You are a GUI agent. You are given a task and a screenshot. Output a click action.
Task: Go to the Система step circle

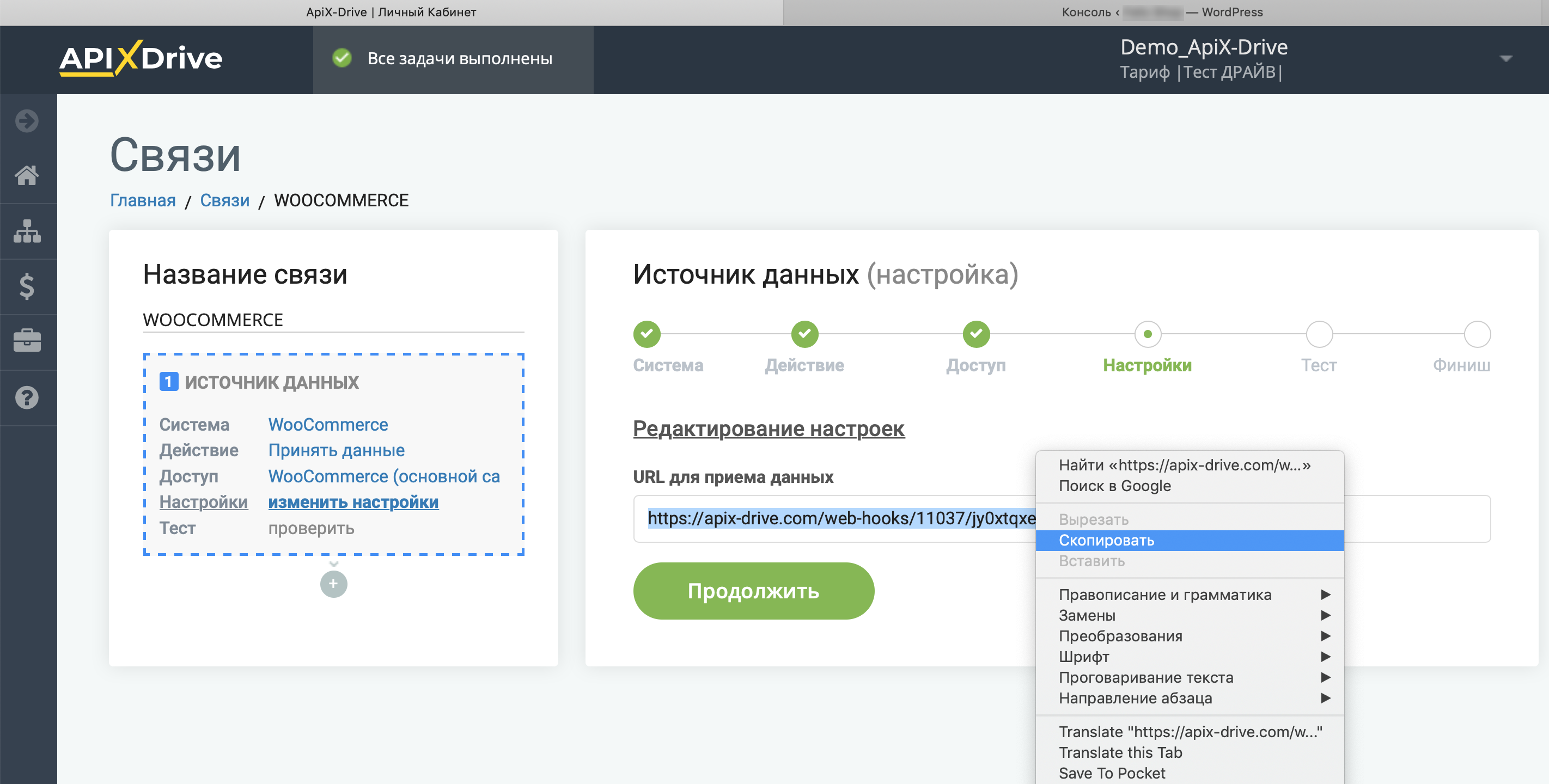(x=647, y=334)
